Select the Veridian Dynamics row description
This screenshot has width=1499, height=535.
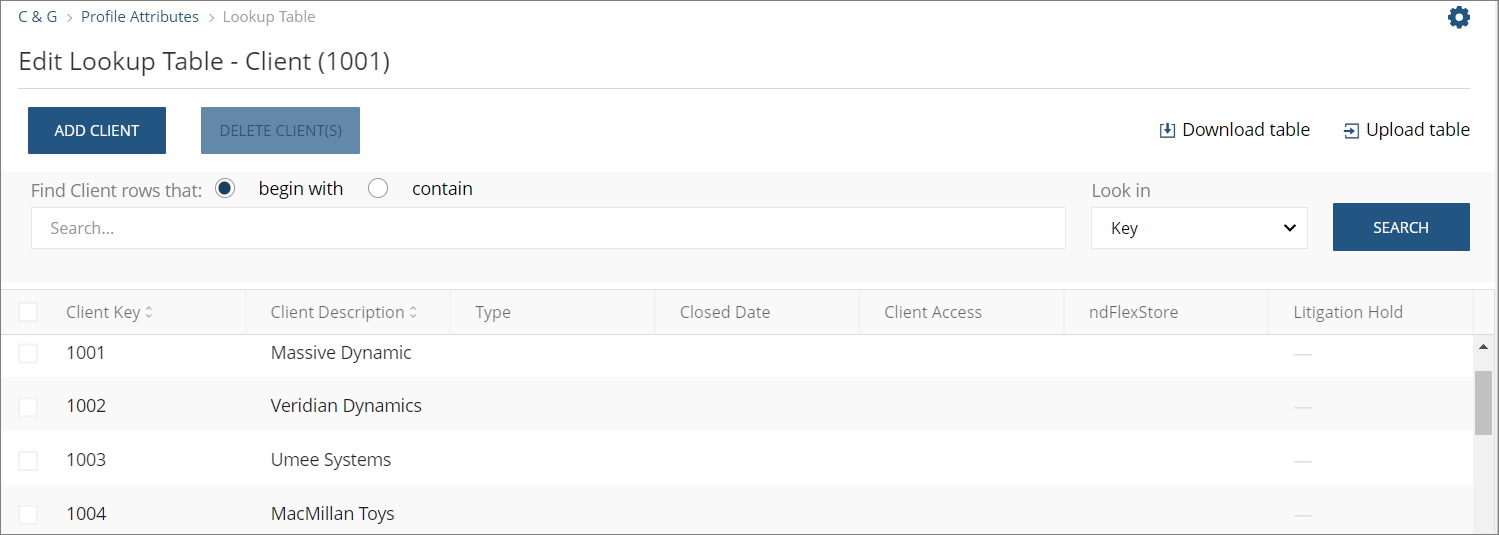coord(346,406)
